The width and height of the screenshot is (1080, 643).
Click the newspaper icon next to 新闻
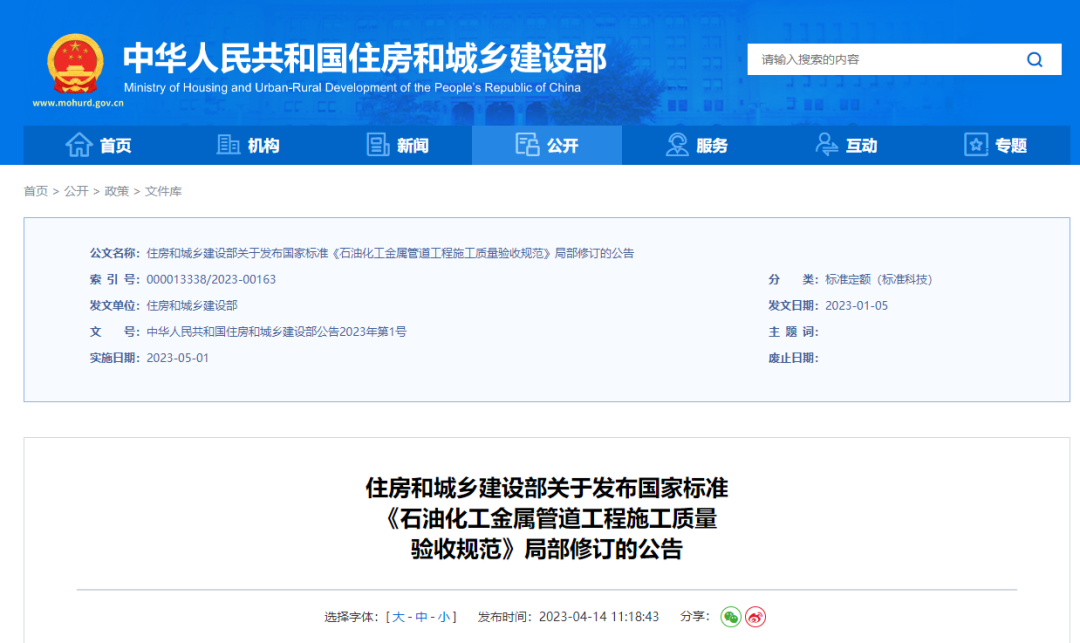tap(377, 144)
